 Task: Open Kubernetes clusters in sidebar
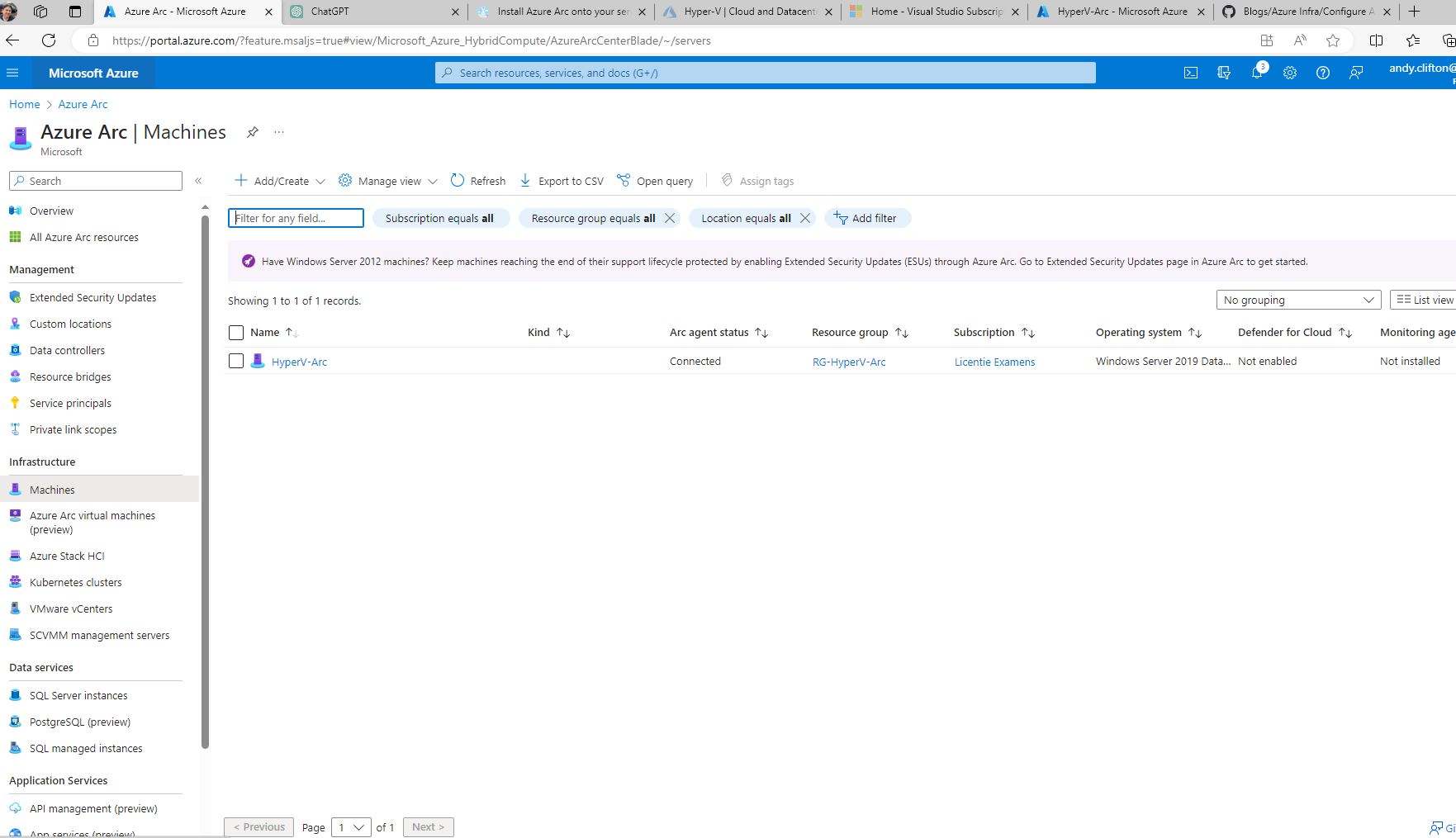pyautogui.click(x=75, y=582)
